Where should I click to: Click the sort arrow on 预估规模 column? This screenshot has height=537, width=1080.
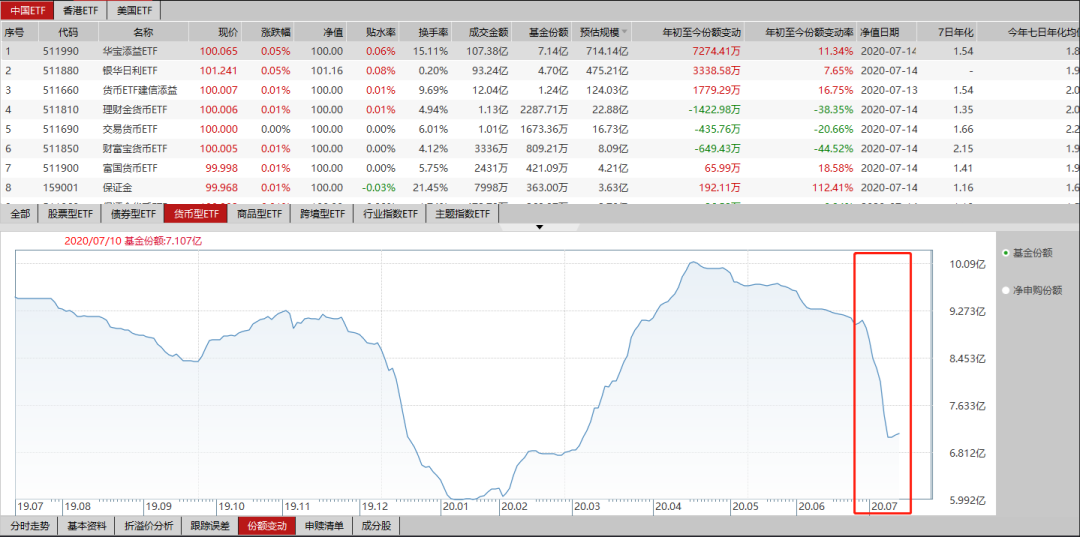coord(625,32)
